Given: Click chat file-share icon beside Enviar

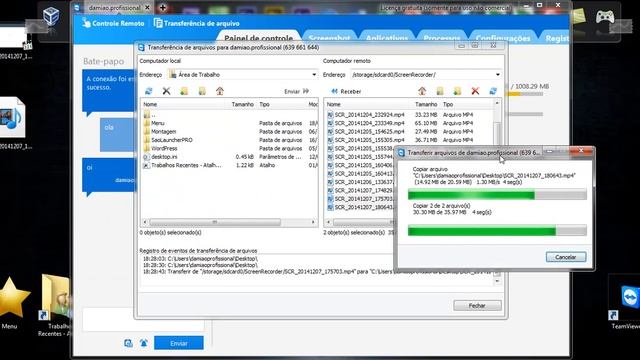Looking at the screenshot, I should click(x=128, y=343).
